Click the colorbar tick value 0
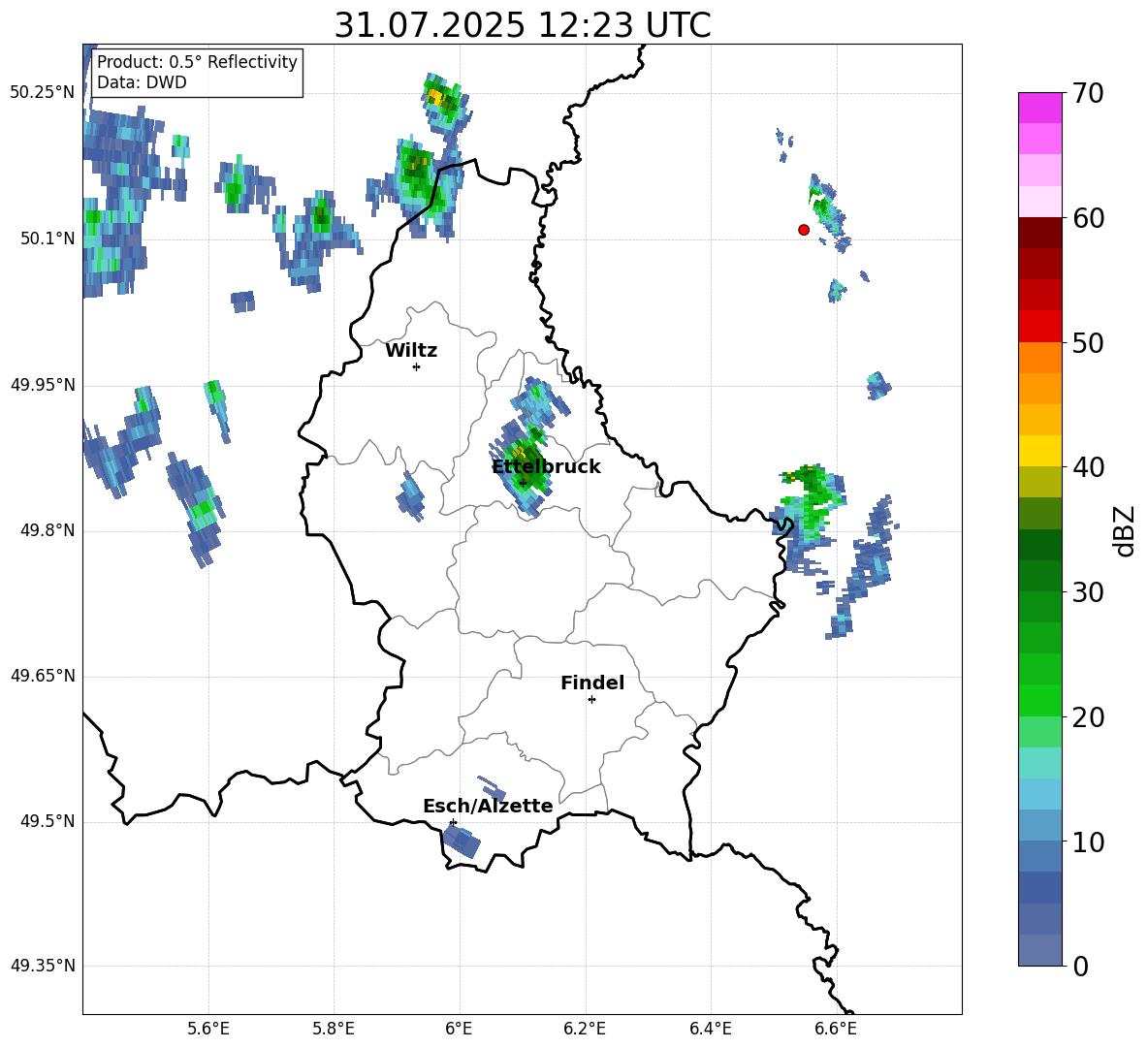This screenshot has height=1048, width=1148. (1080, 967)
